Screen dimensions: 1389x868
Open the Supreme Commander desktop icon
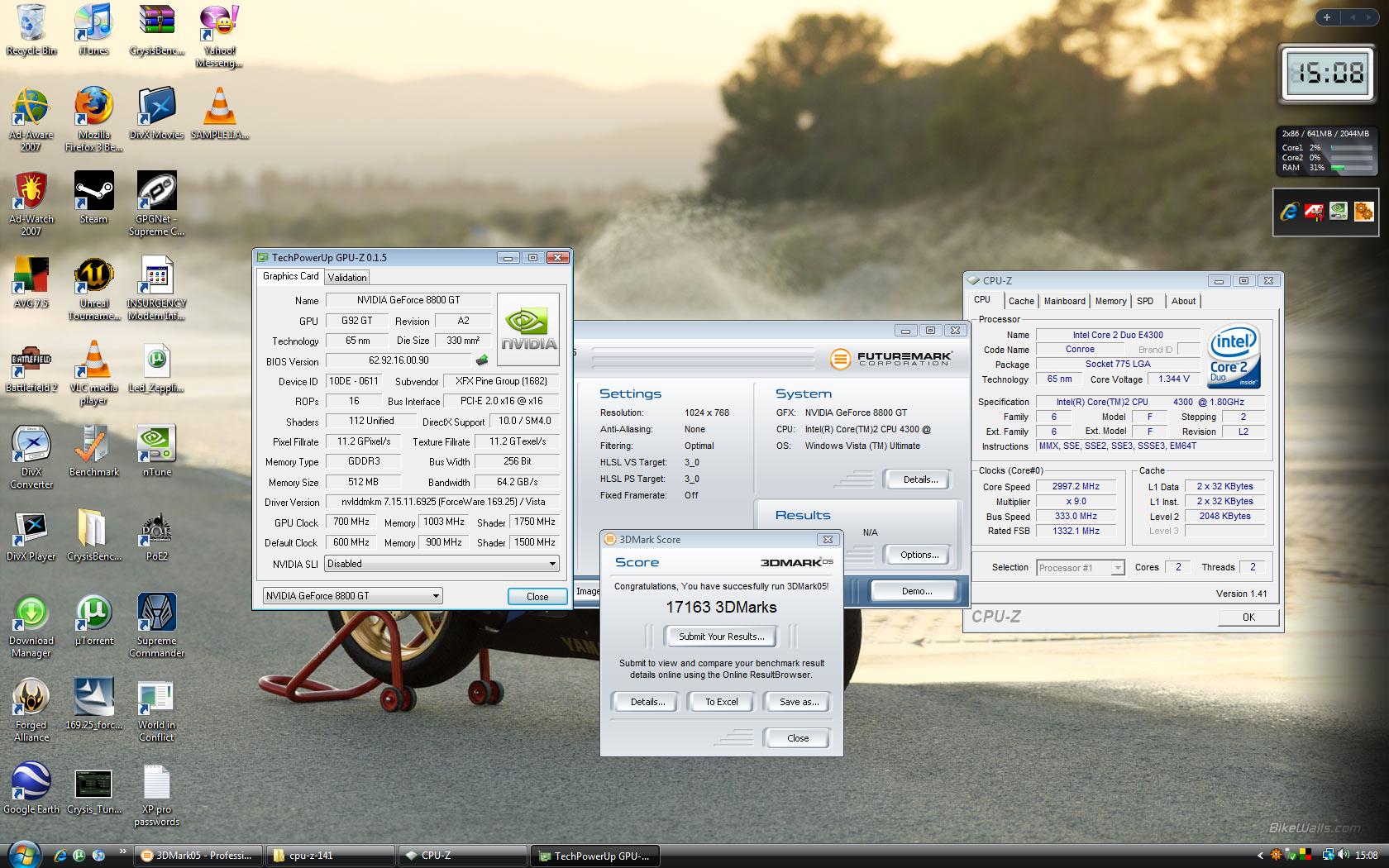[x=156, y=625]
